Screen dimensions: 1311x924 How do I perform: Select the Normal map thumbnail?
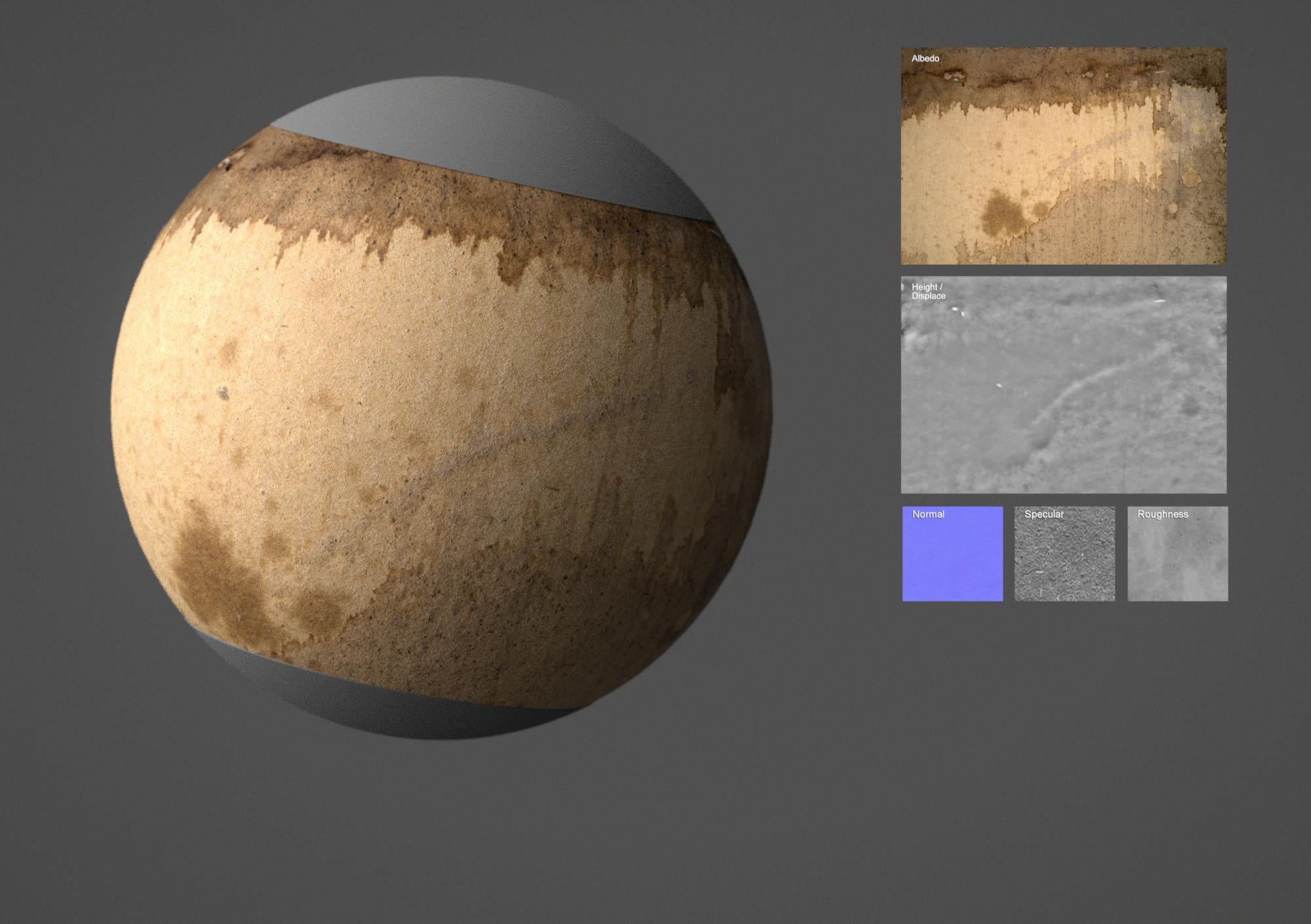(x=952, y=554)
